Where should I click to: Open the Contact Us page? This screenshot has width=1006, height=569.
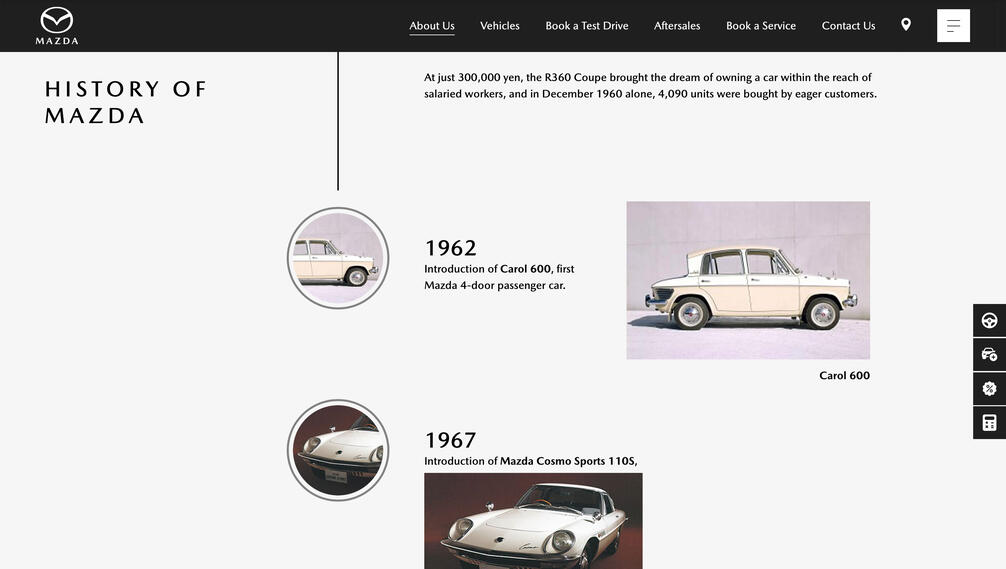848,26
